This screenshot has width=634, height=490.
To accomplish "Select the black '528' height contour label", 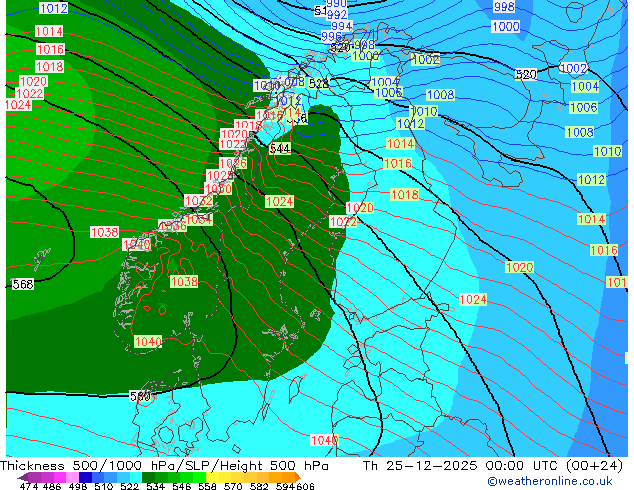I will pos(319,84).
